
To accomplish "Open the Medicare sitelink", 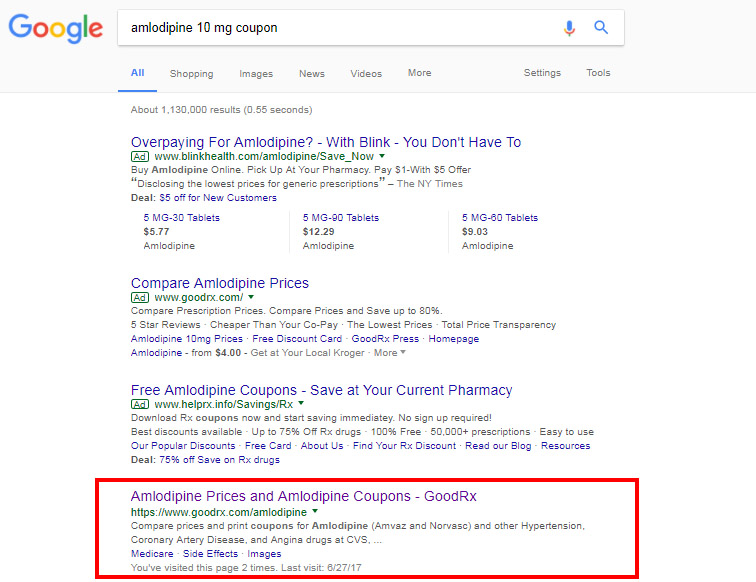I will (x=152, y=554).
